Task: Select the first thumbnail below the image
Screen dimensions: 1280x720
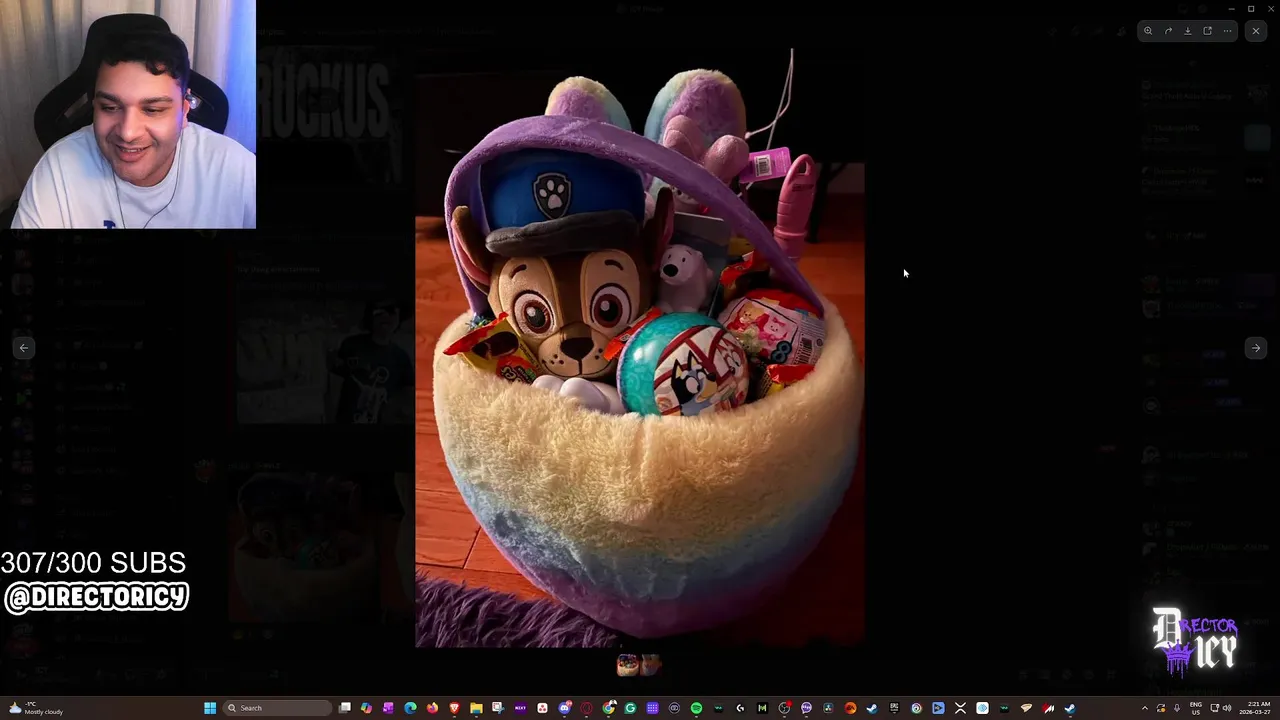Action: (x=627, y=665)
